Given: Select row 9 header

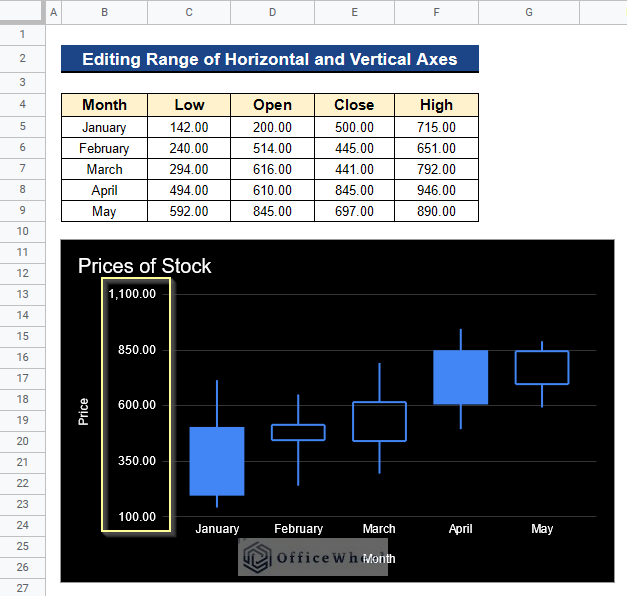Looking at the screenshot, I should coord(22,210).
